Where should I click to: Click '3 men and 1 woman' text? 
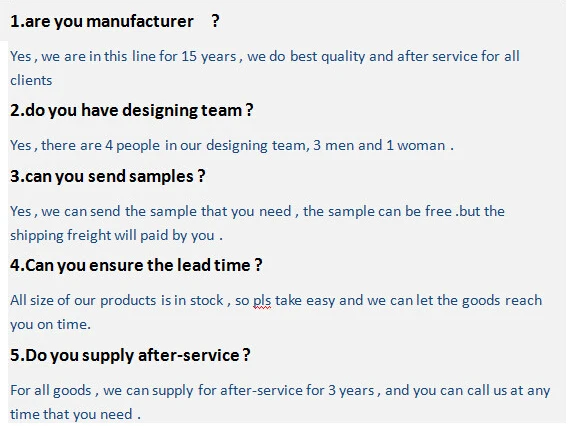click(379, 146)
